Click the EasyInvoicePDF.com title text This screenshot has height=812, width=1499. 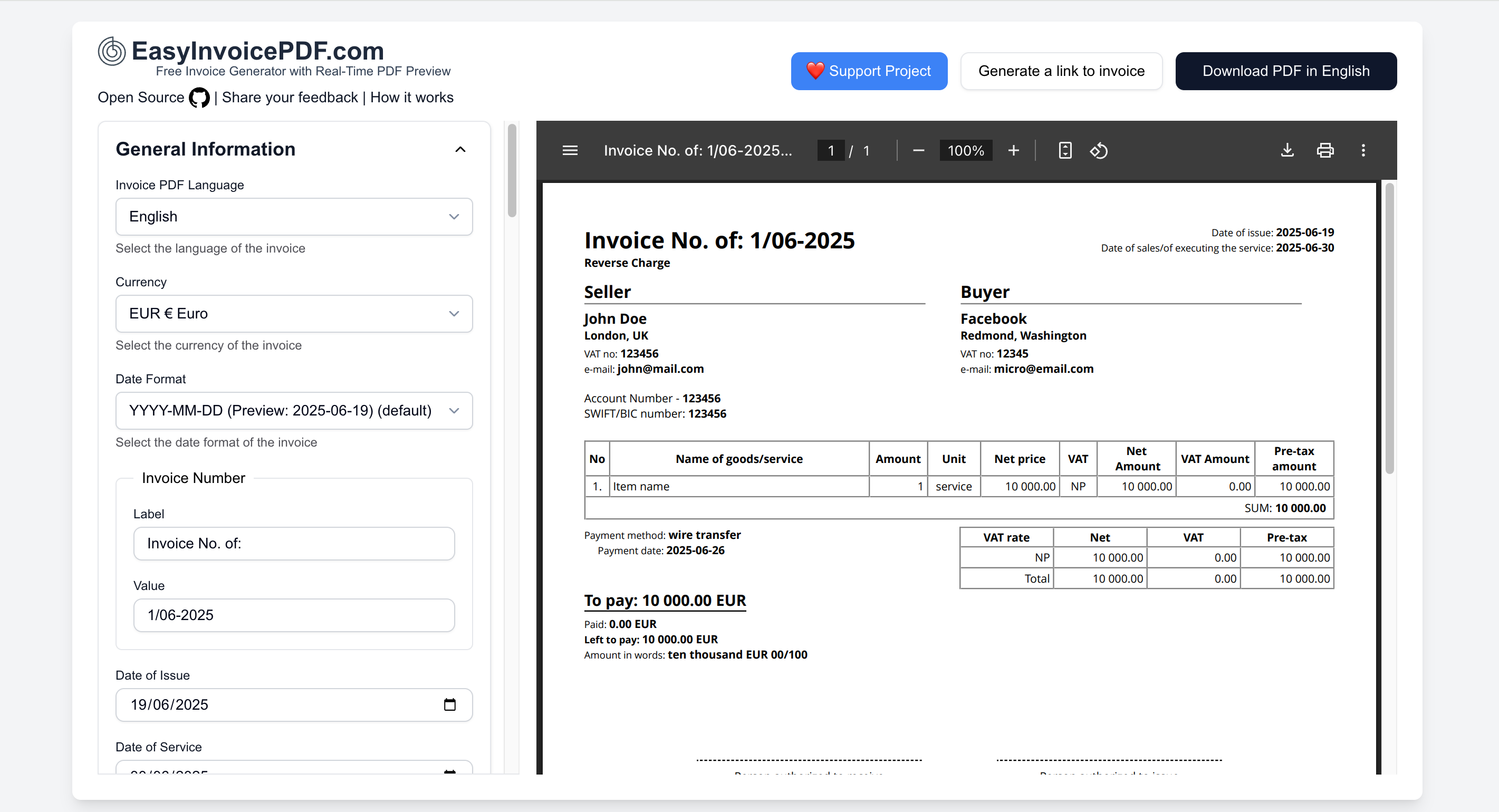[258, 51]
